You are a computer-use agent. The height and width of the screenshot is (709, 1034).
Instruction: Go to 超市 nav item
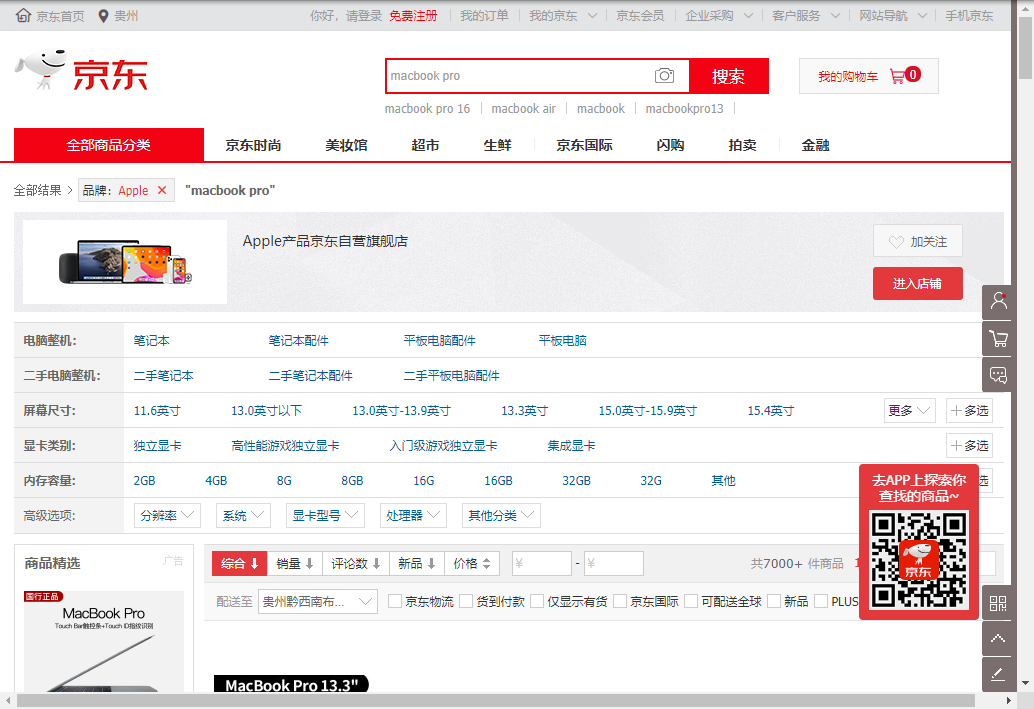pos(425,146)
